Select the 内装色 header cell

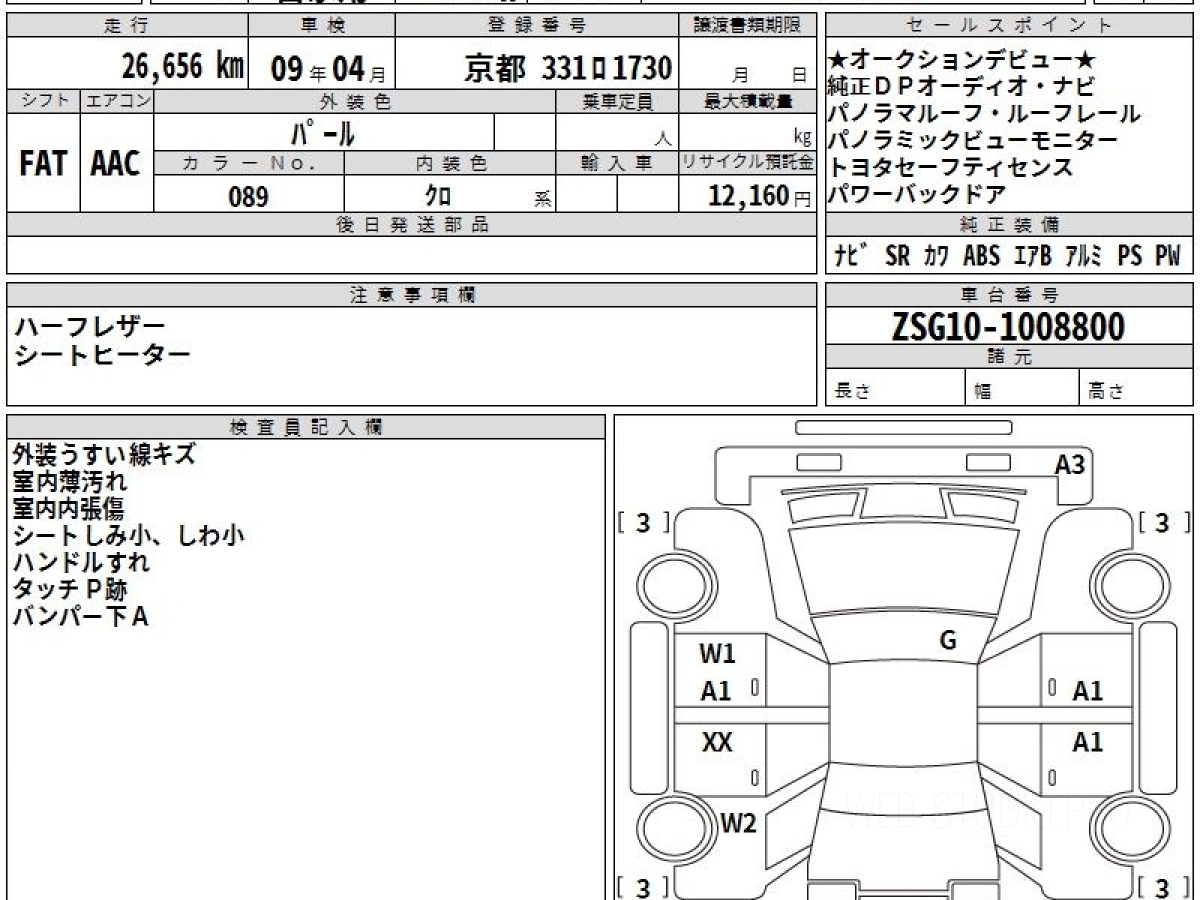click(450, 163)
